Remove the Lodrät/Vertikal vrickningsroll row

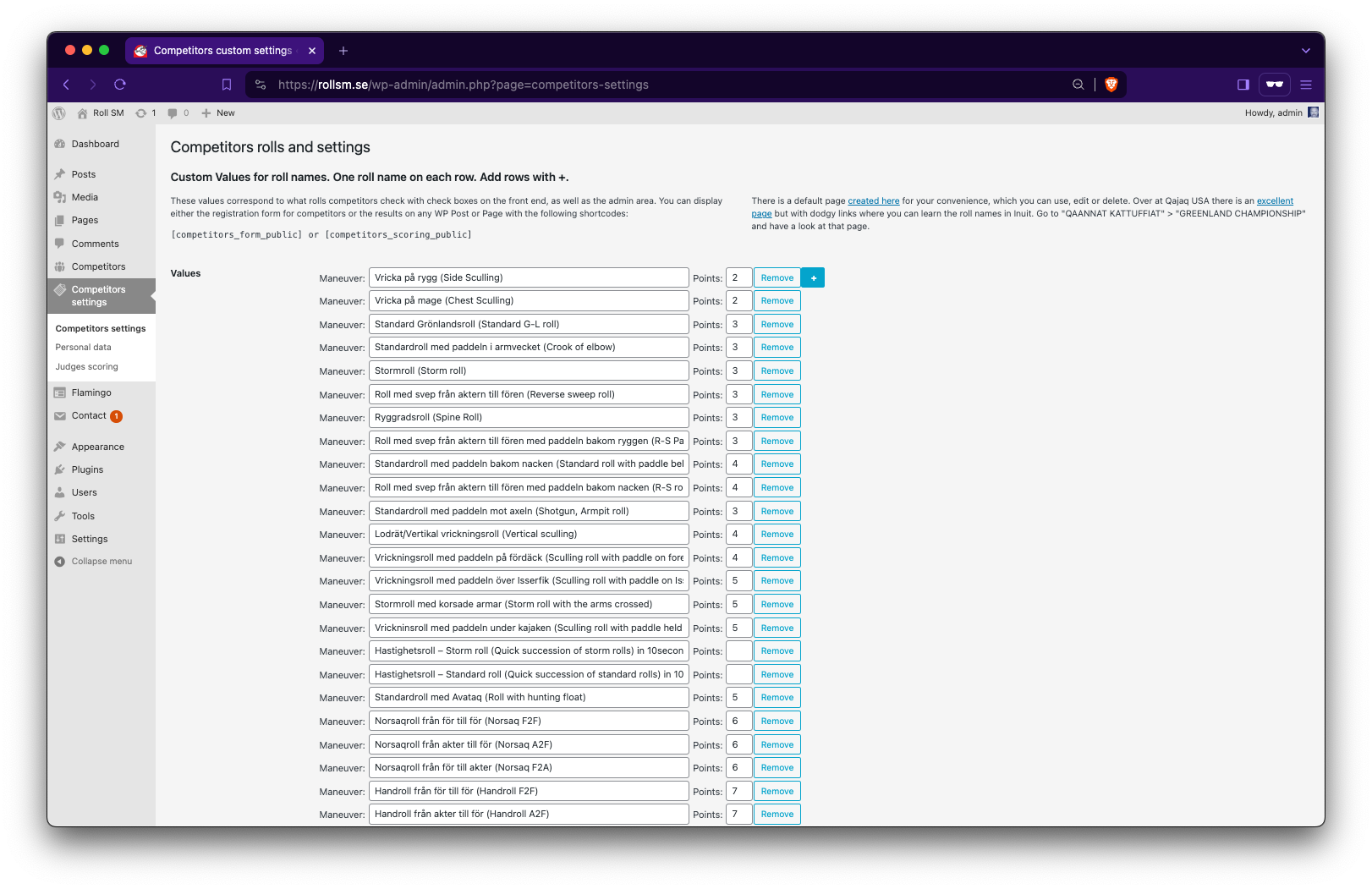(x=777, y=535)
